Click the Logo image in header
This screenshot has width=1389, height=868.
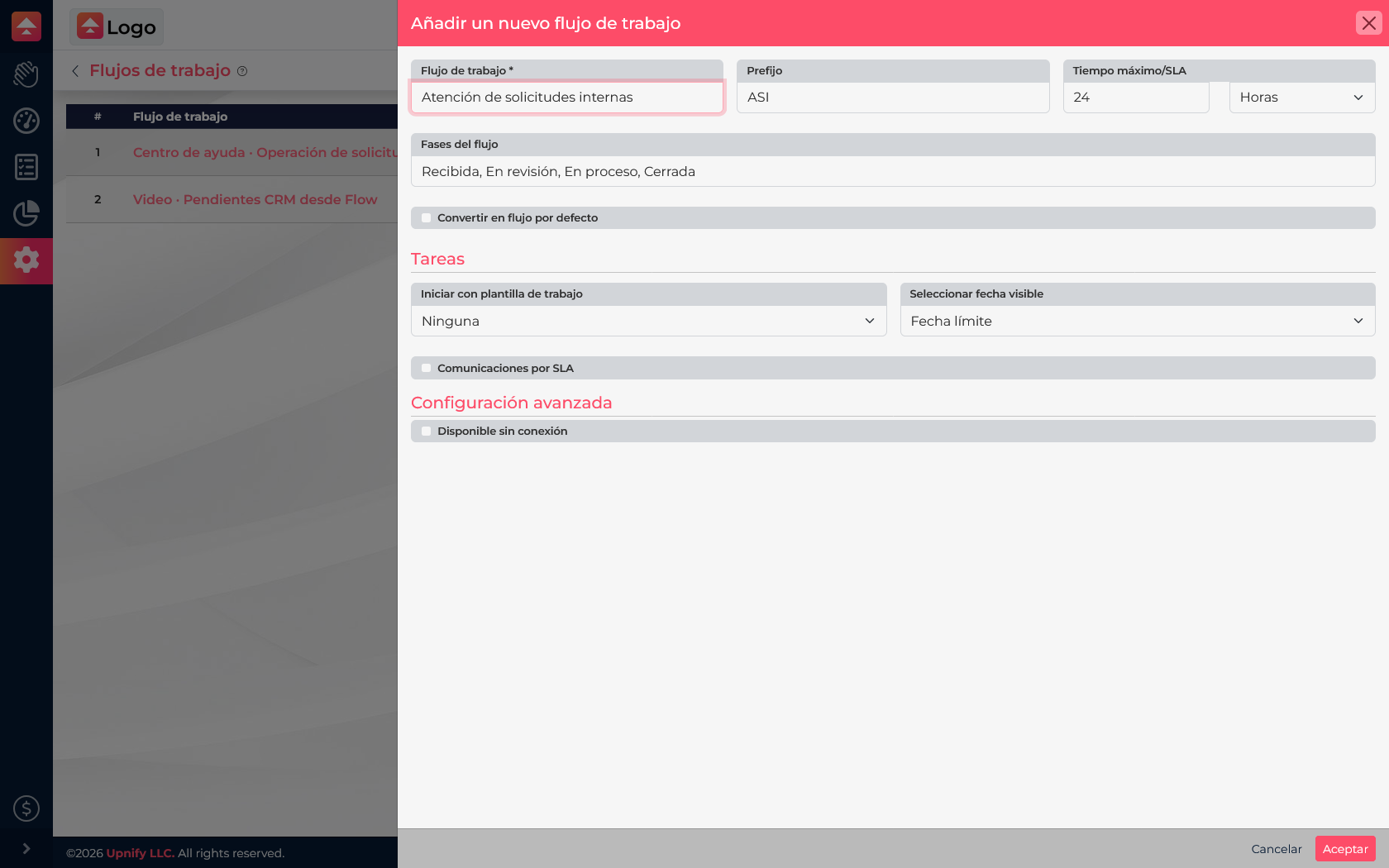(x=117, y=27)
